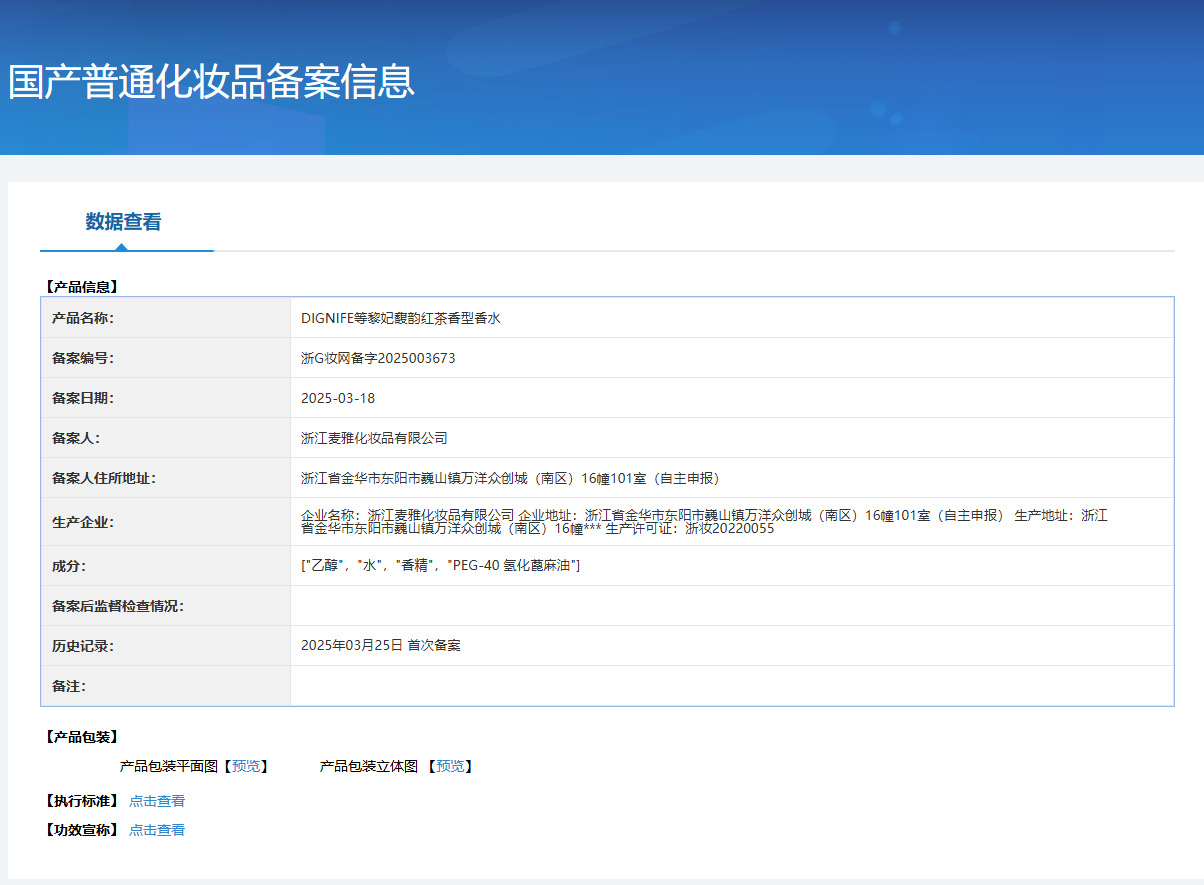Select the ingredients list starting with "乙醇"

(x=440, y=566)
